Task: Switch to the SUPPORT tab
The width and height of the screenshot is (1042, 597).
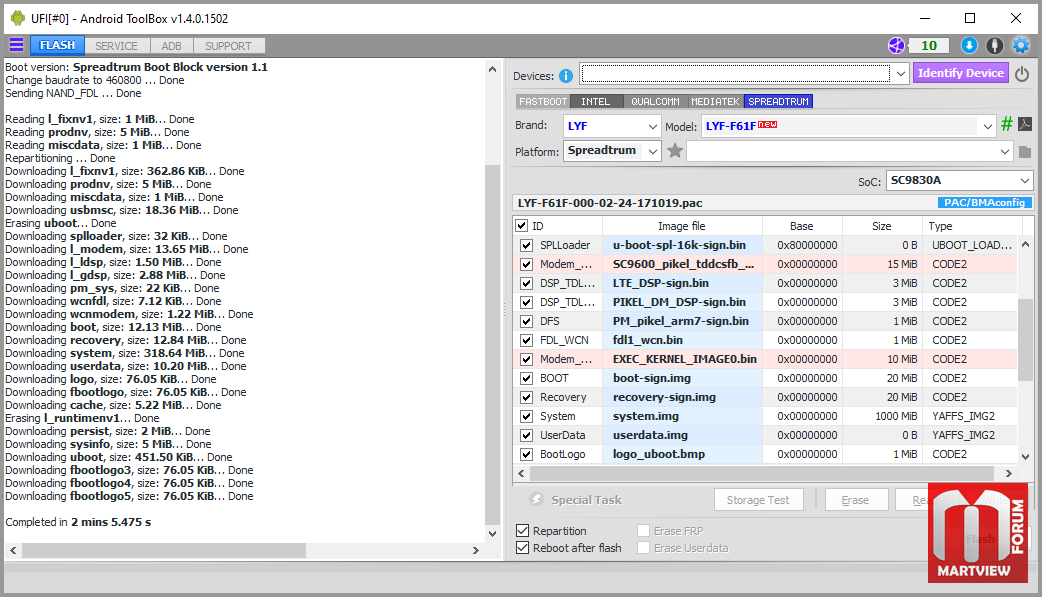Action: 229,46
